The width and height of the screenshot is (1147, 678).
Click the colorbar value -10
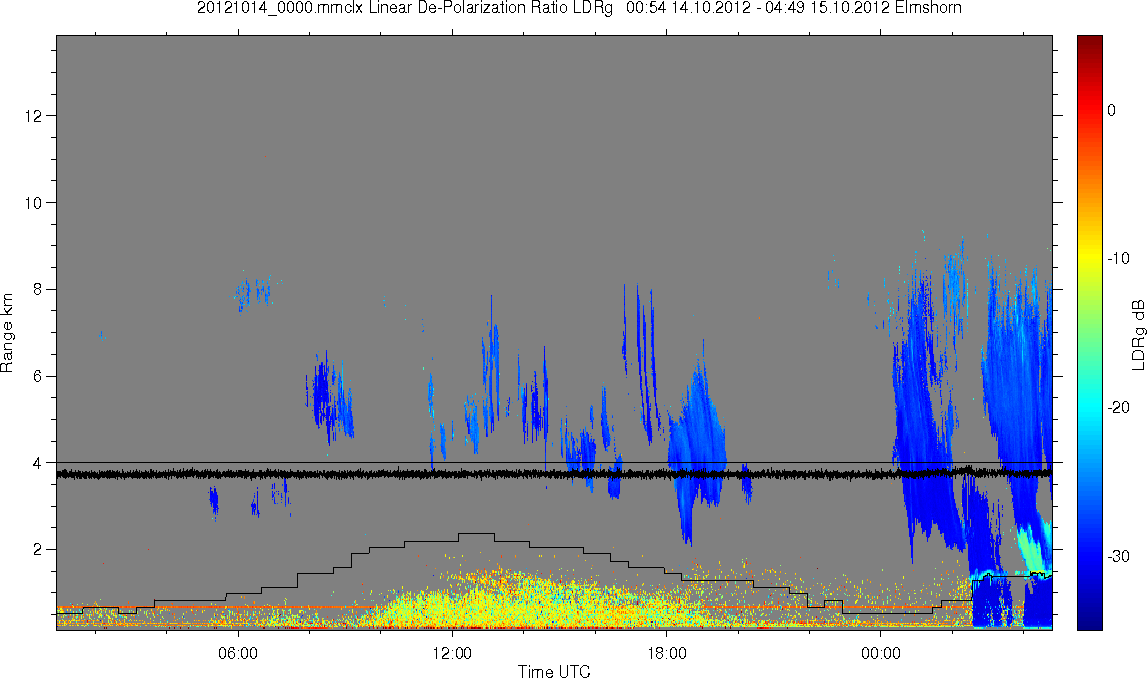point(1118,258)
